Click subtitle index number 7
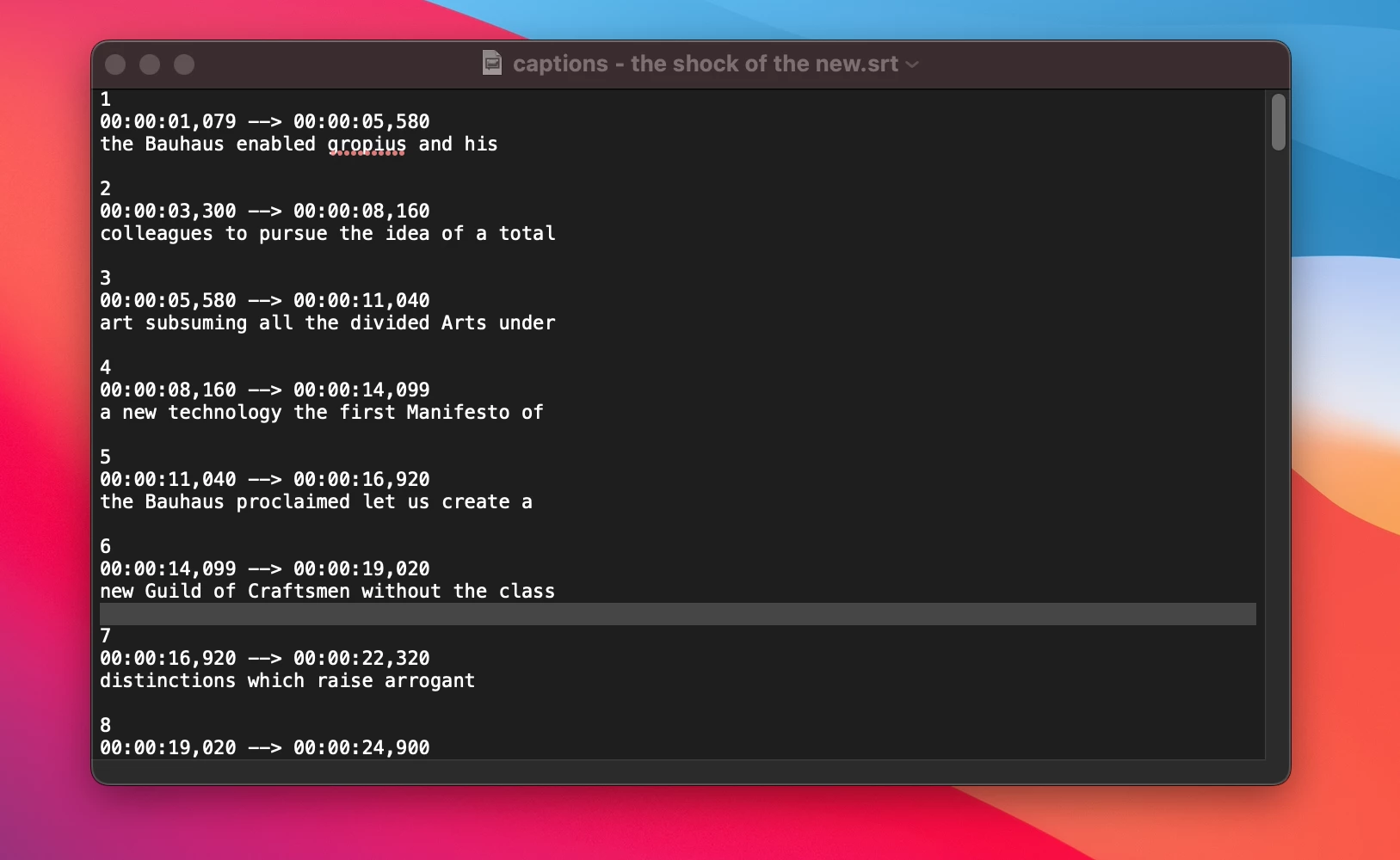 click(x=106, y=636)
